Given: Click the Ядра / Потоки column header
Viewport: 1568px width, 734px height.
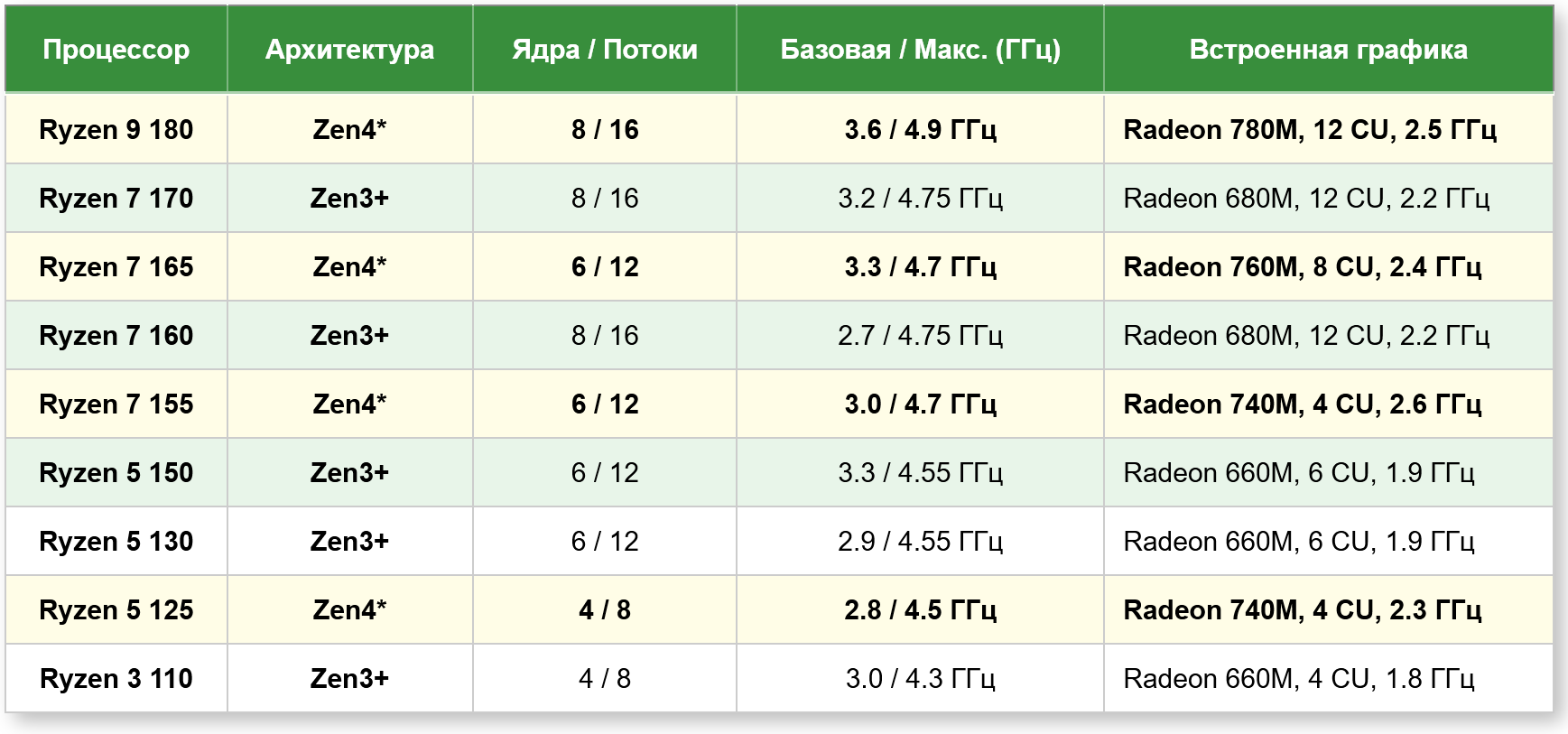Looking at the screenshot, I should [605, 49].
